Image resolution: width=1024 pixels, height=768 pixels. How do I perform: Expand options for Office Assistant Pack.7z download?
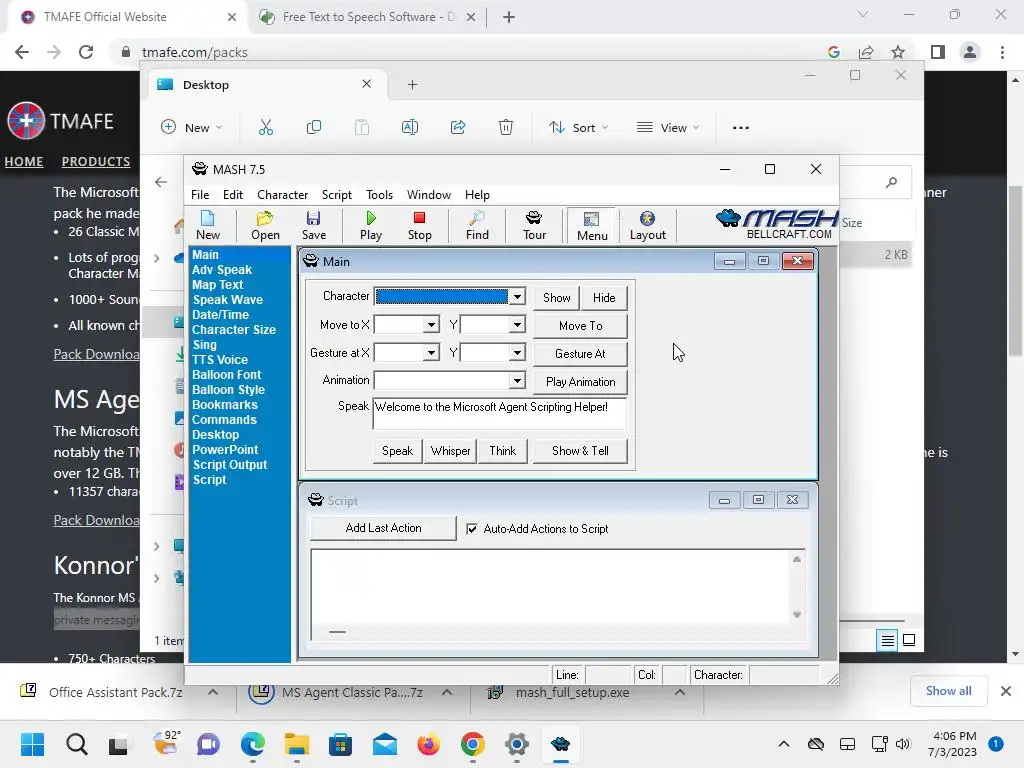click(213, 692)
